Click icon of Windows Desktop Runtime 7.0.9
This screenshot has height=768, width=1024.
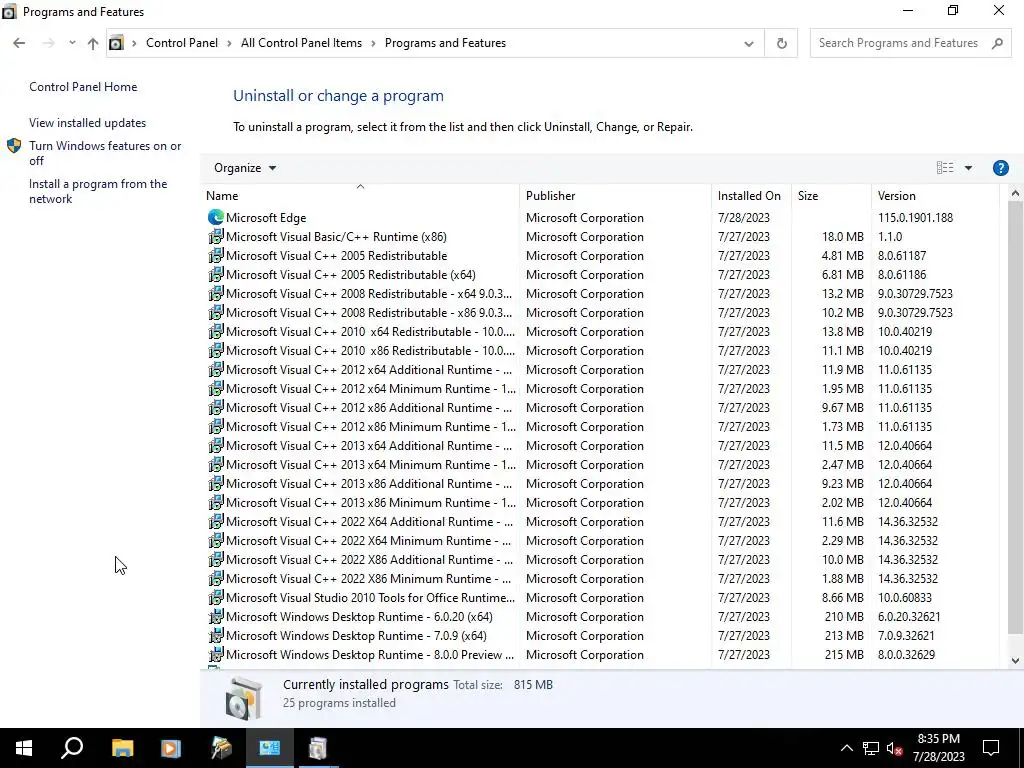(x=216, y=635)
